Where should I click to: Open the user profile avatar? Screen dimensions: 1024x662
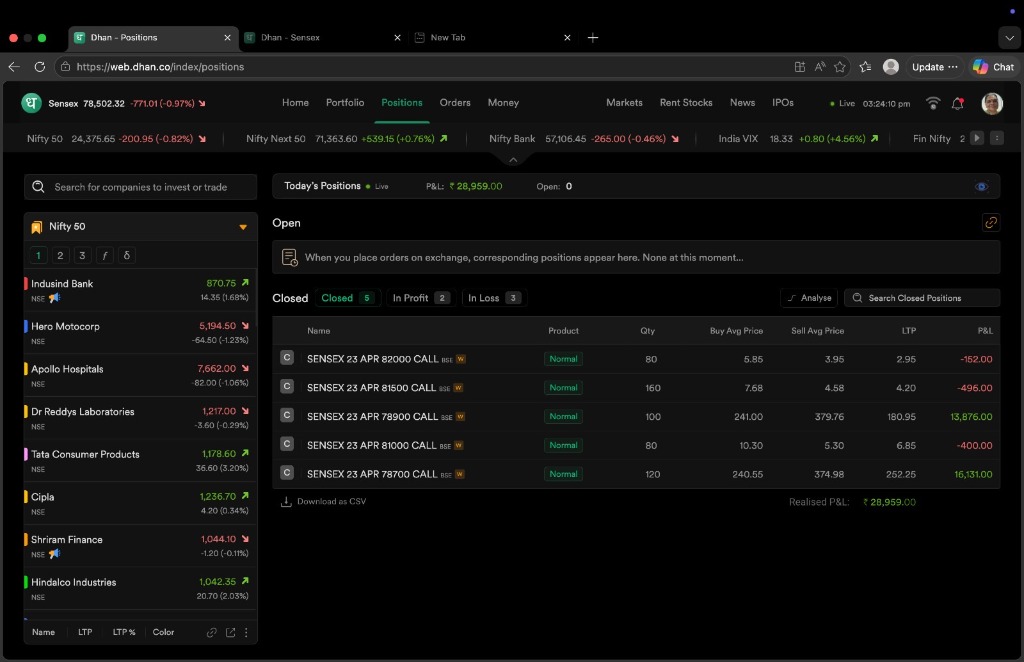pyautogui.click(x=992, y=103)
